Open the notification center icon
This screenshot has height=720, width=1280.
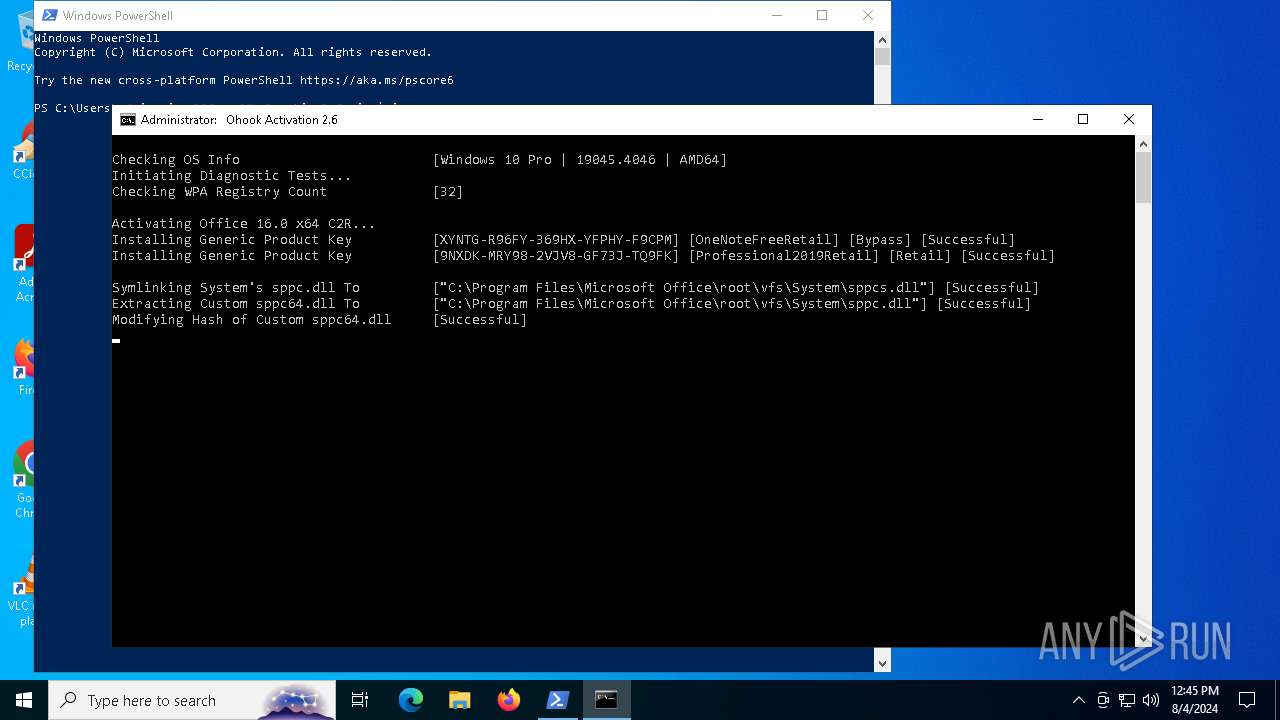pyautogui.click(x=1247, y=700)
